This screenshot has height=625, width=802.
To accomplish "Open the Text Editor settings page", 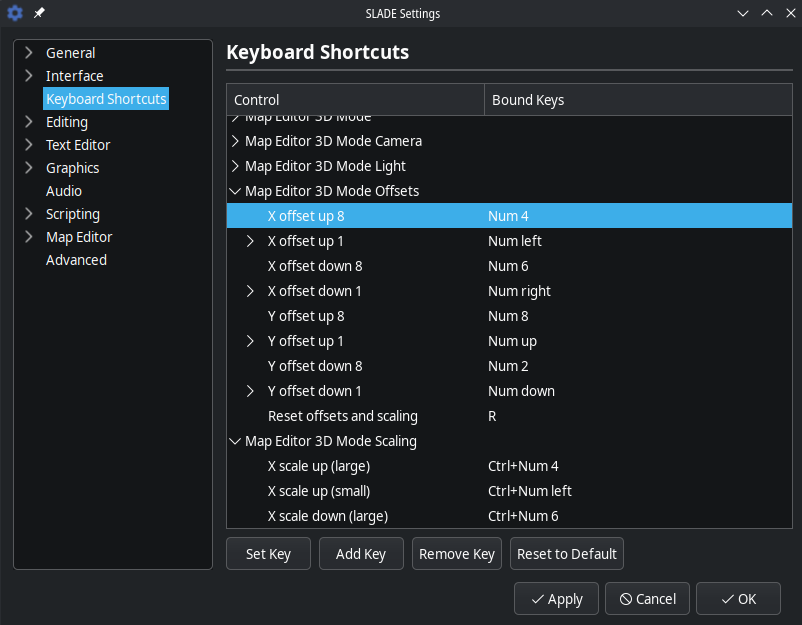I will click(x=78, y=145).
